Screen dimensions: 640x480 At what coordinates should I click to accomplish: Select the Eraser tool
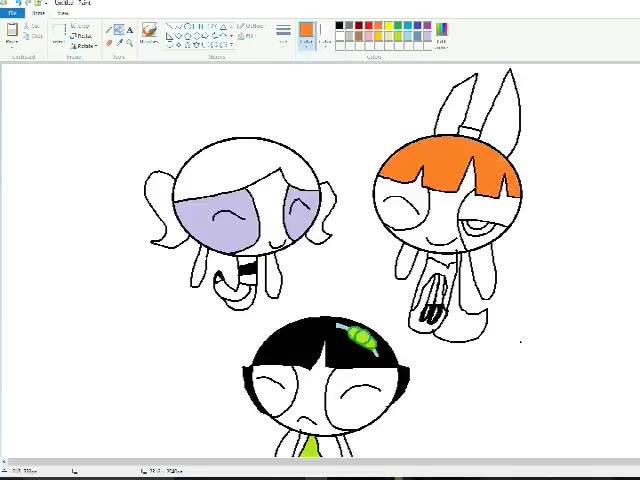pos(109,42)
